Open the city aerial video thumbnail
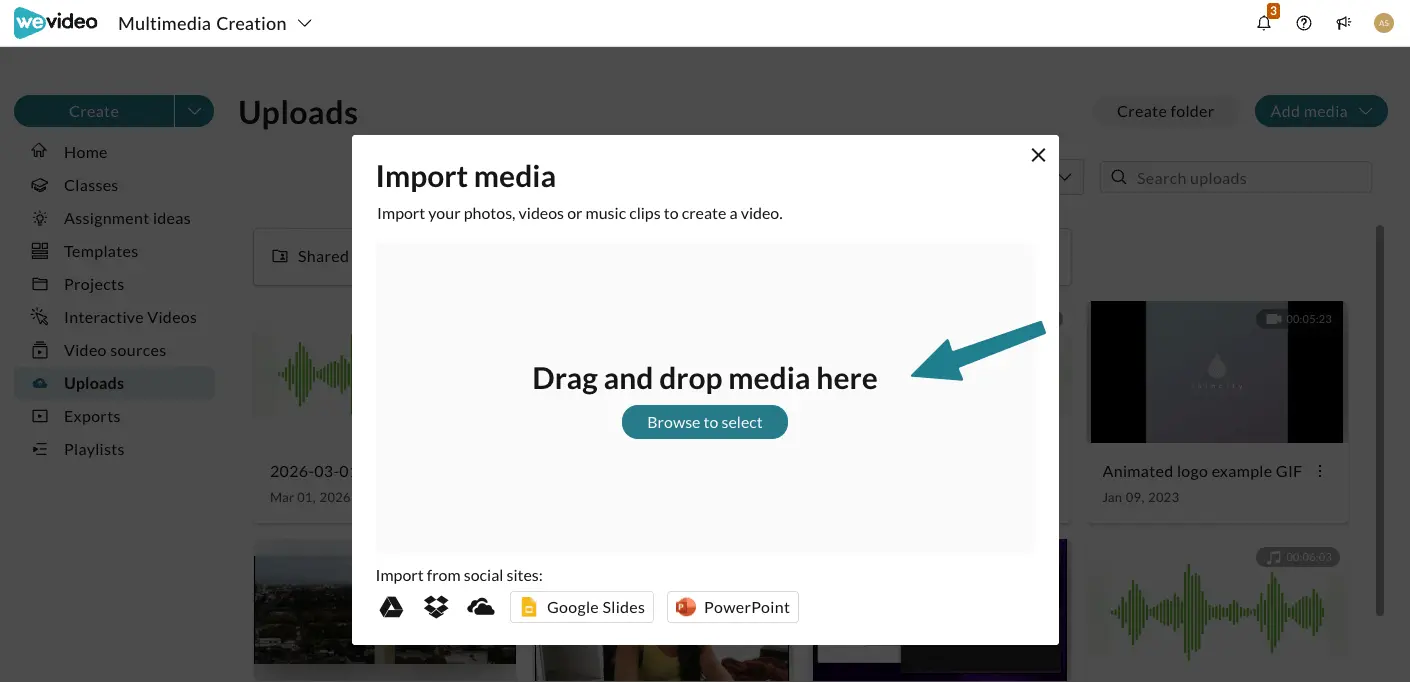Screen dimensions: 1410x682 303,610
